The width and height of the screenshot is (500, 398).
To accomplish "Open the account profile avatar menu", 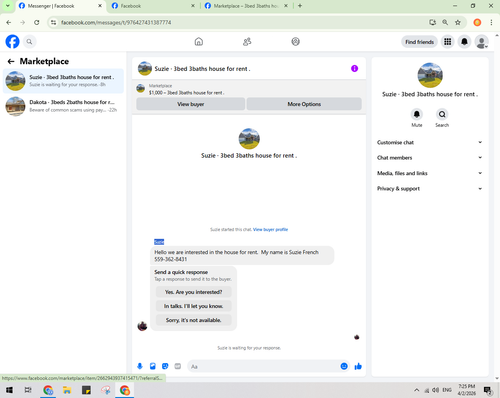I will click(482, 42).
